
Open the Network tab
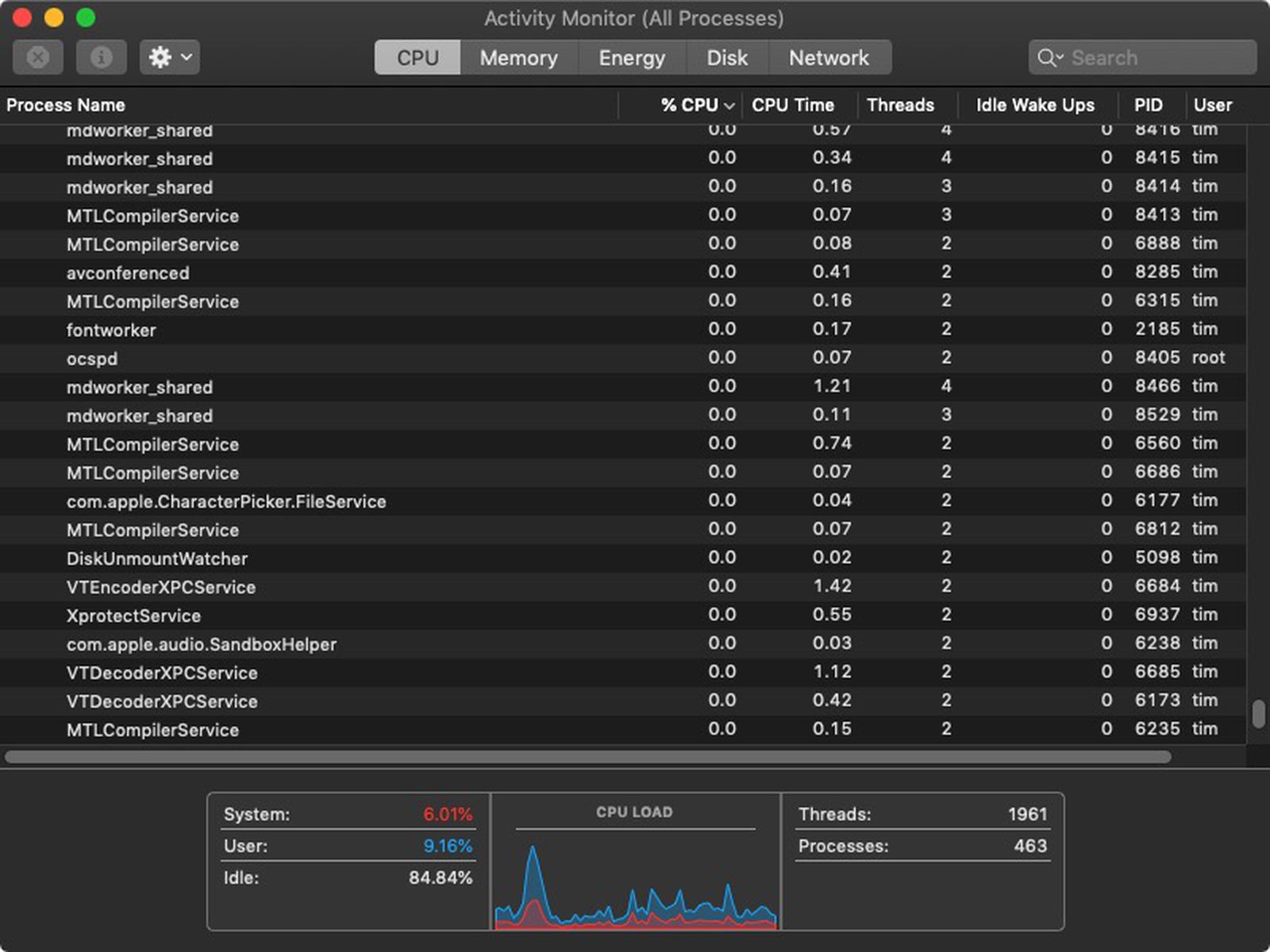828,57
